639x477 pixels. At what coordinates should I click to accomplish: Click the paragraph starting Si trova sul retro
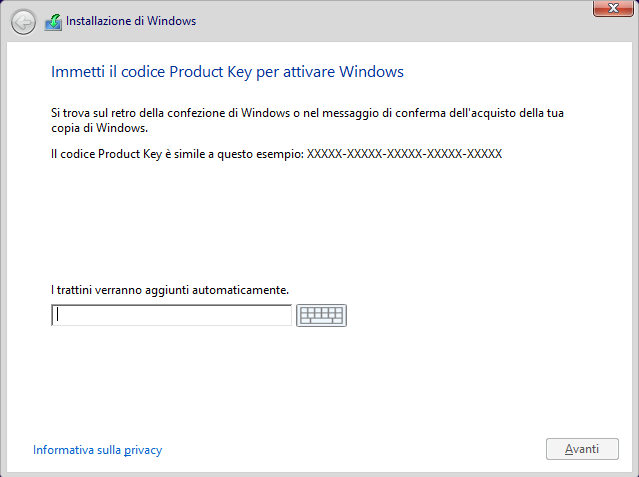(x=307, y=120)
